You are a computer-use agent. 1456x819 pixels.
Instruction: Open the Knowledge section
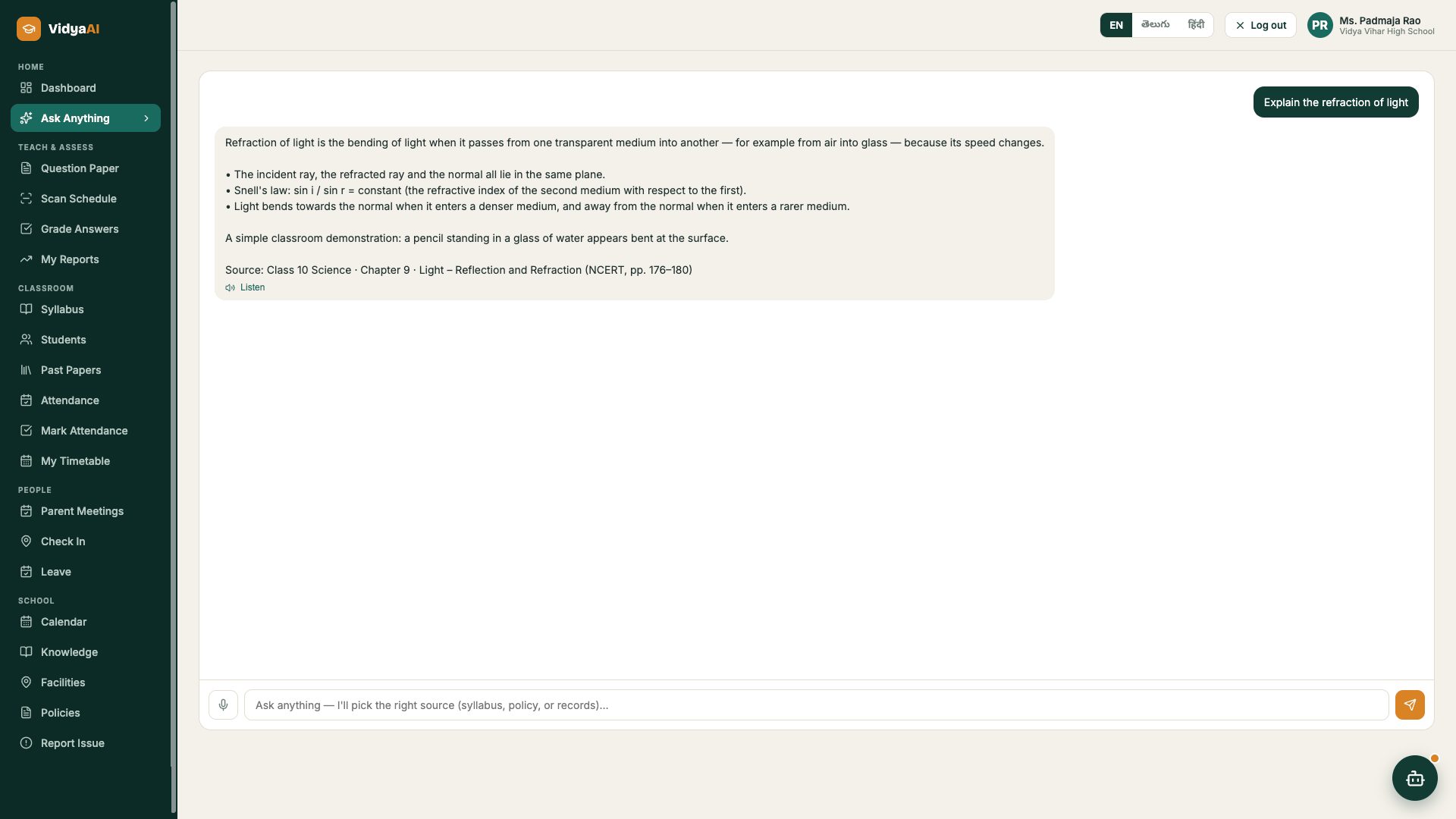(x=86, y=652)
